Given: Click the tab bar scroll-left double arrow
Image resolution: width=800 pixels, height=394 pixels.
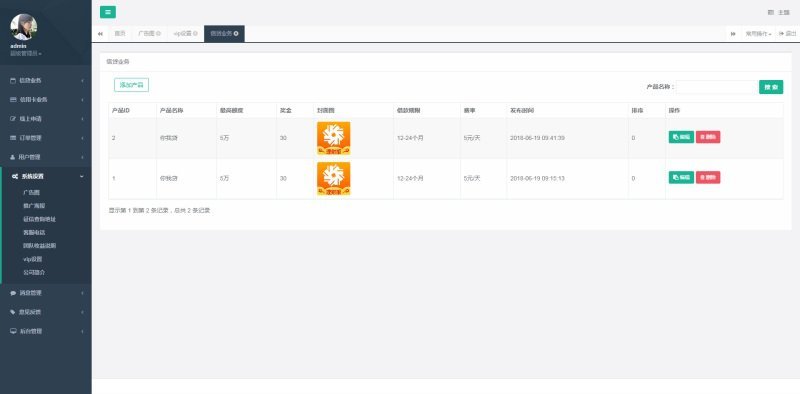Looking at the screenshot, I should pos(100,34).
